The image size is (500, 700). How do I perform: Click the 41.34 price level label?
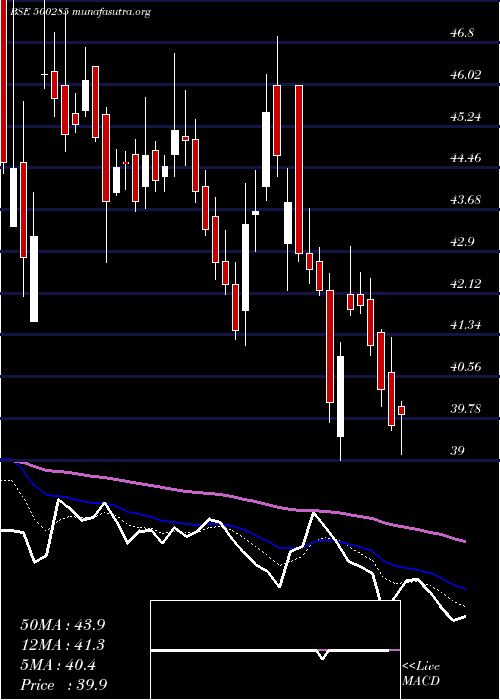coord(466,325)
